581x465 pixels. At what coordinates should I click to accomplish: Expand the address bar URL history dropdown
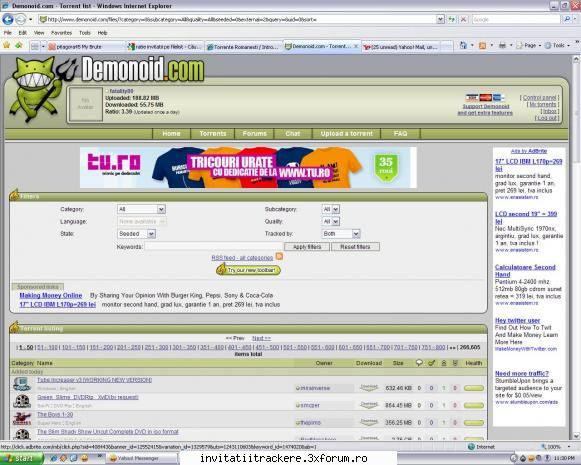pos(440,19)
